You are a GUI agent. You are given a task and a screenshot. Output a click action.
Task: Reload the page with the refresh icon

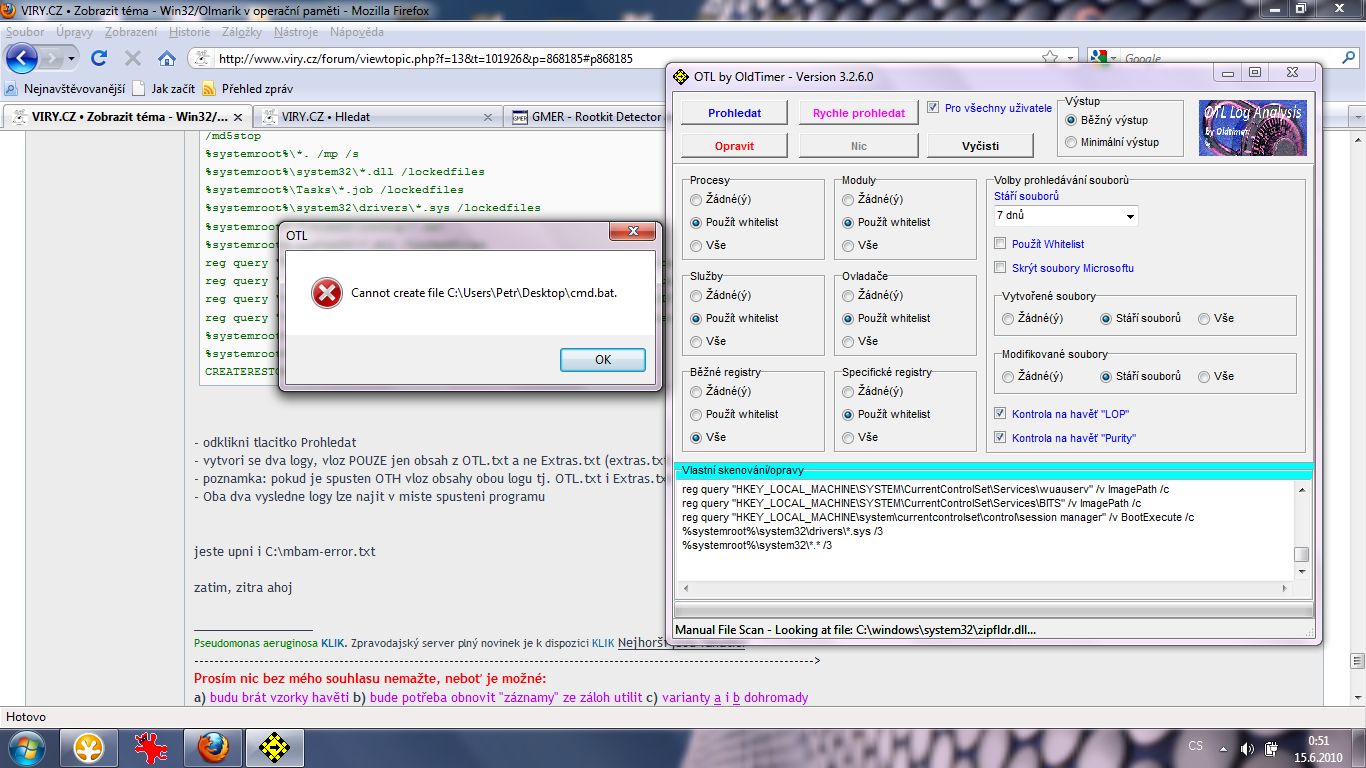click(x=98, y=58)
